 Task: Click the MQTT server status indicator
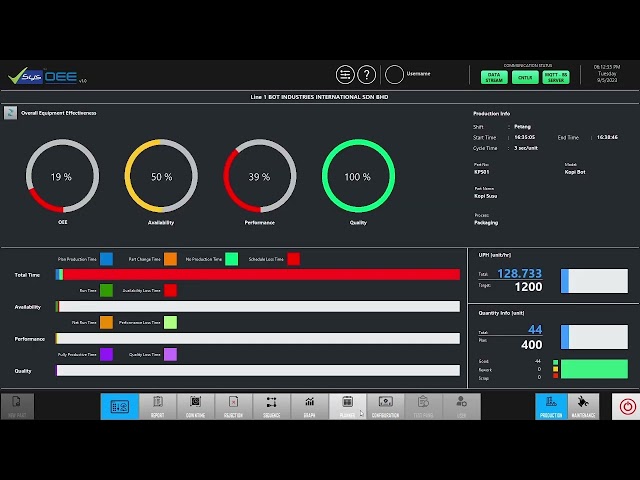tap(556, 77)
